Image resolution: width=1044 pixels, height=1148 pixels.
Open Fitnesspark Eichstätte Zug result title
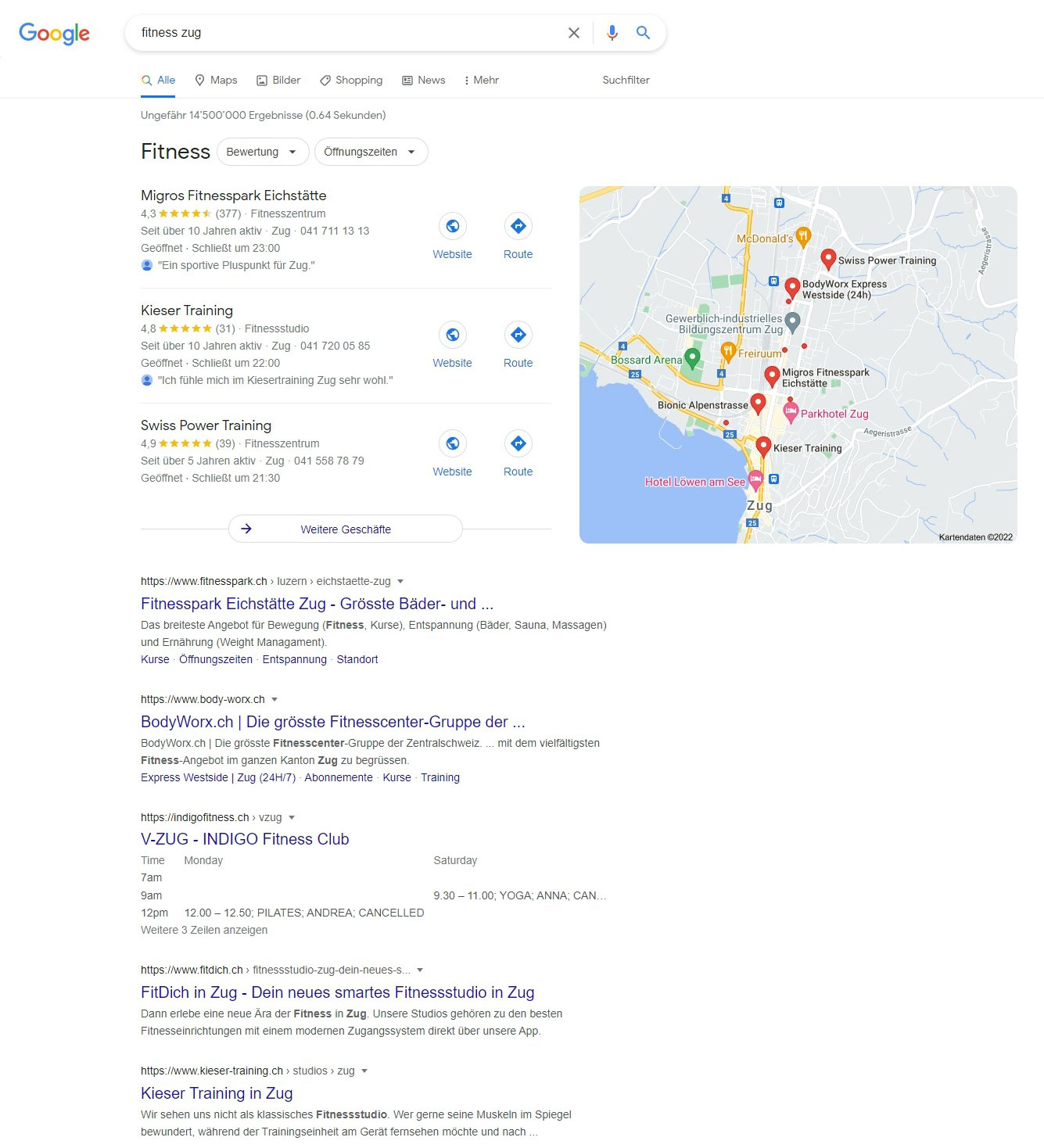pyautogui.click(x=317, y=604)
